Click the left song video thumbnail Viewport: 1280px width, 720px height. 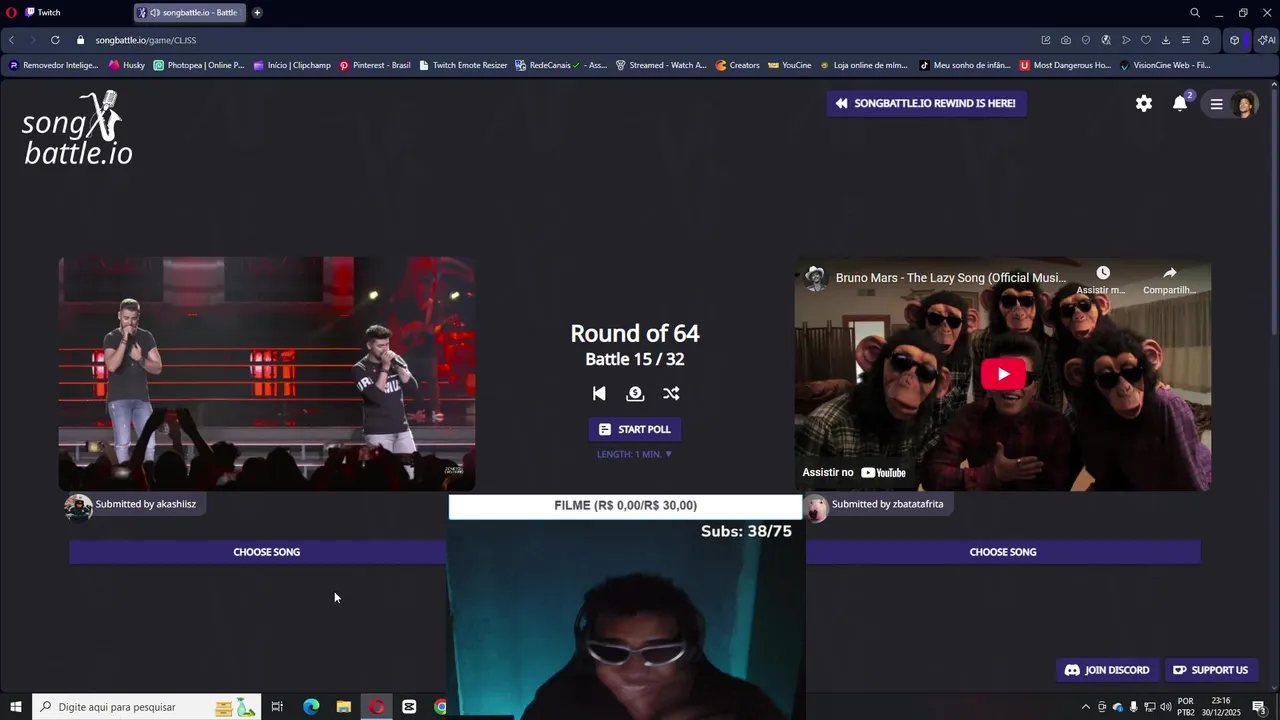coord(267,374)
